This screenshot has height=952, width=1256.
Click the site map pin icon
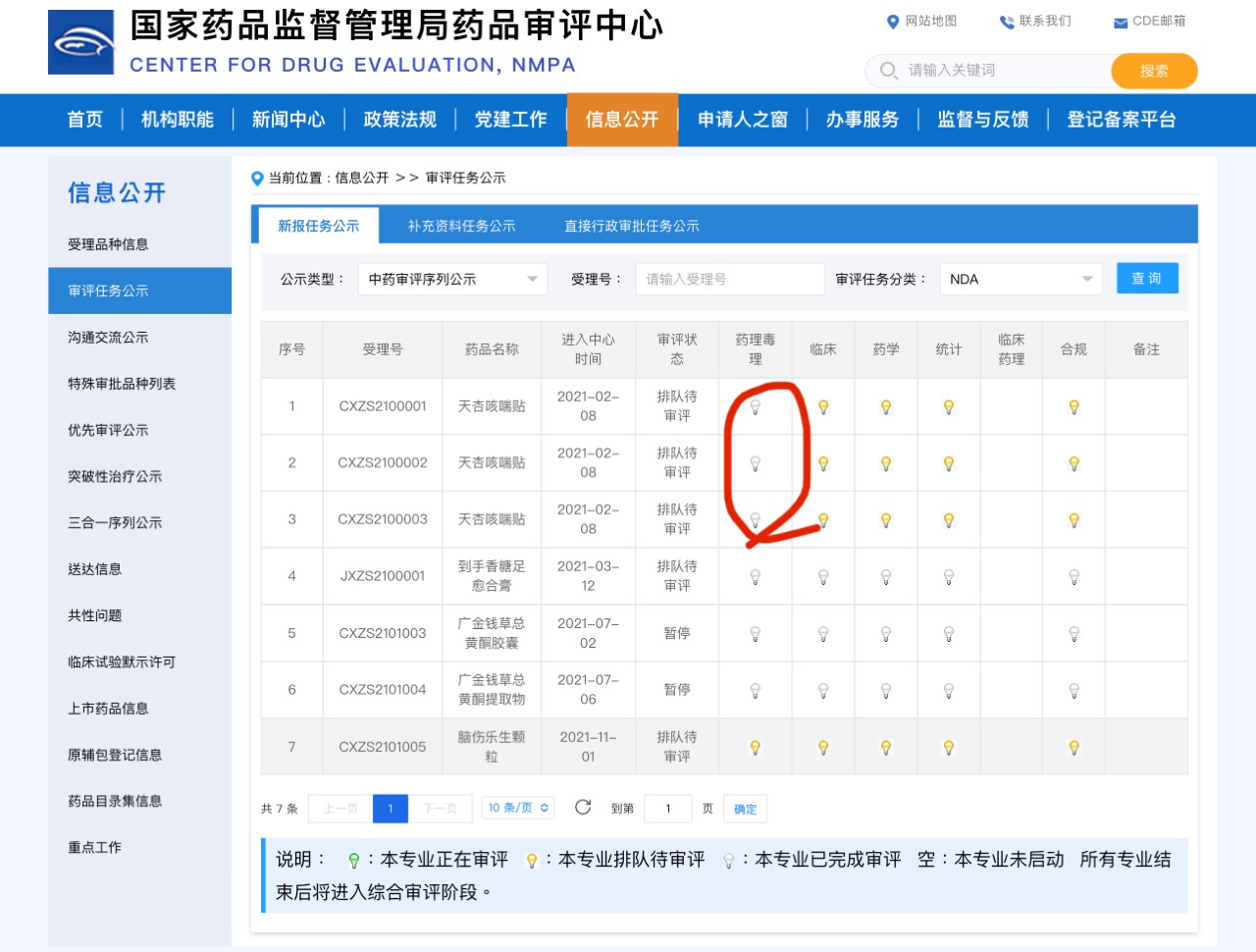click(892, 22)
